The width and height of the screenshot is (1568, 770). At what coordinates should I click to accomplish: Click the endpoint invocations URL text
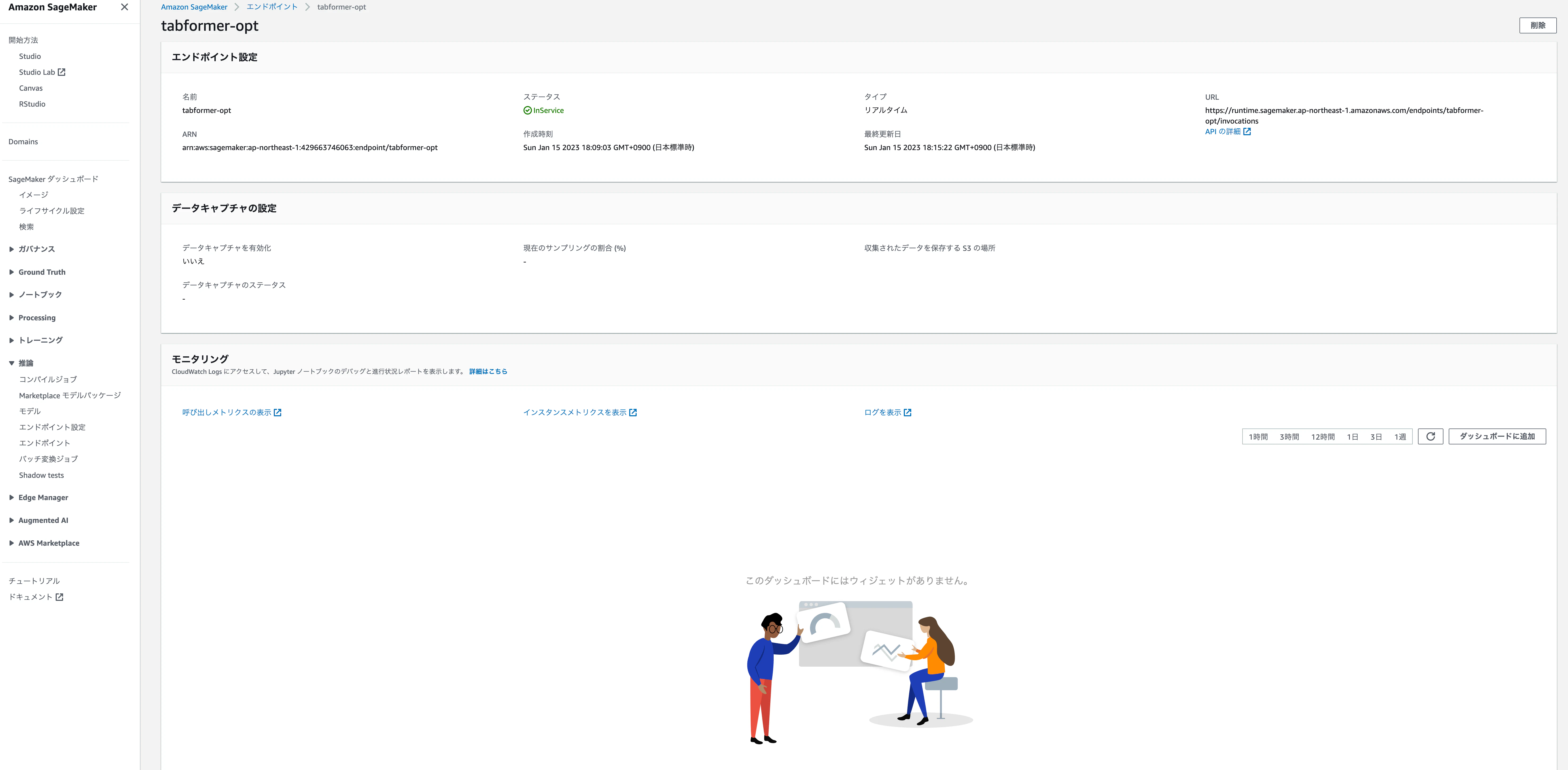pos(1344,116)
